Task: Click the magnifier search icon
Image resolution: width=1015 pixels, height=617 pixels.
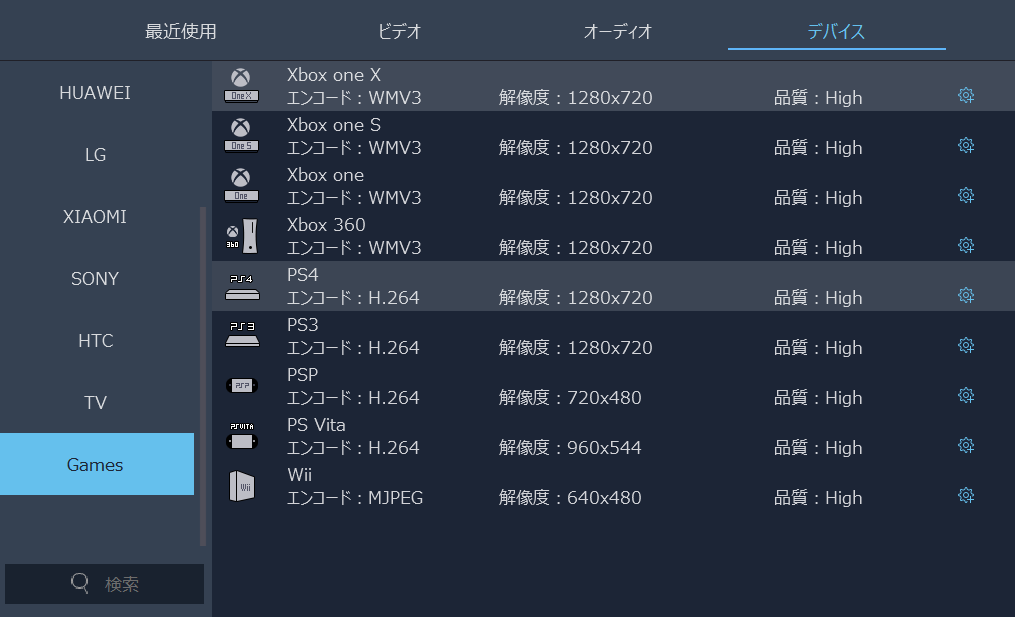Action: click(x=80, y=583)
